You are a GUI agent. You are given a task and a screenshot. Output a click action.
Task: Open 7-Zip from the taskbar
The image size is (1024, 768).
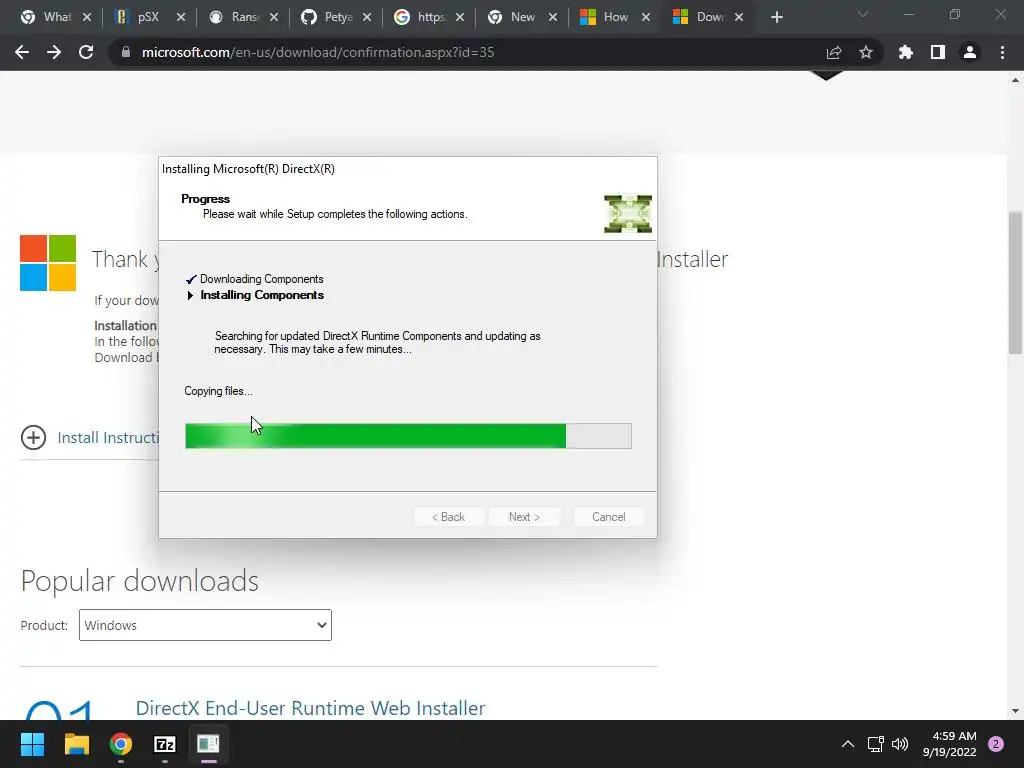(x=165, y=744)
